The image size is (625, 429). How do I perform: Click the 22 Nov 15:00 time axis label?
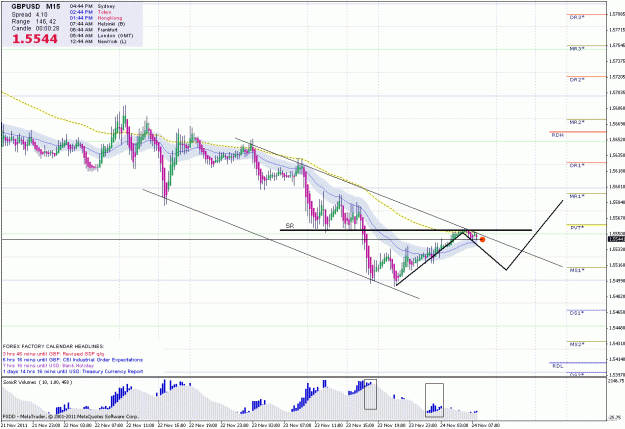(172, 426)
